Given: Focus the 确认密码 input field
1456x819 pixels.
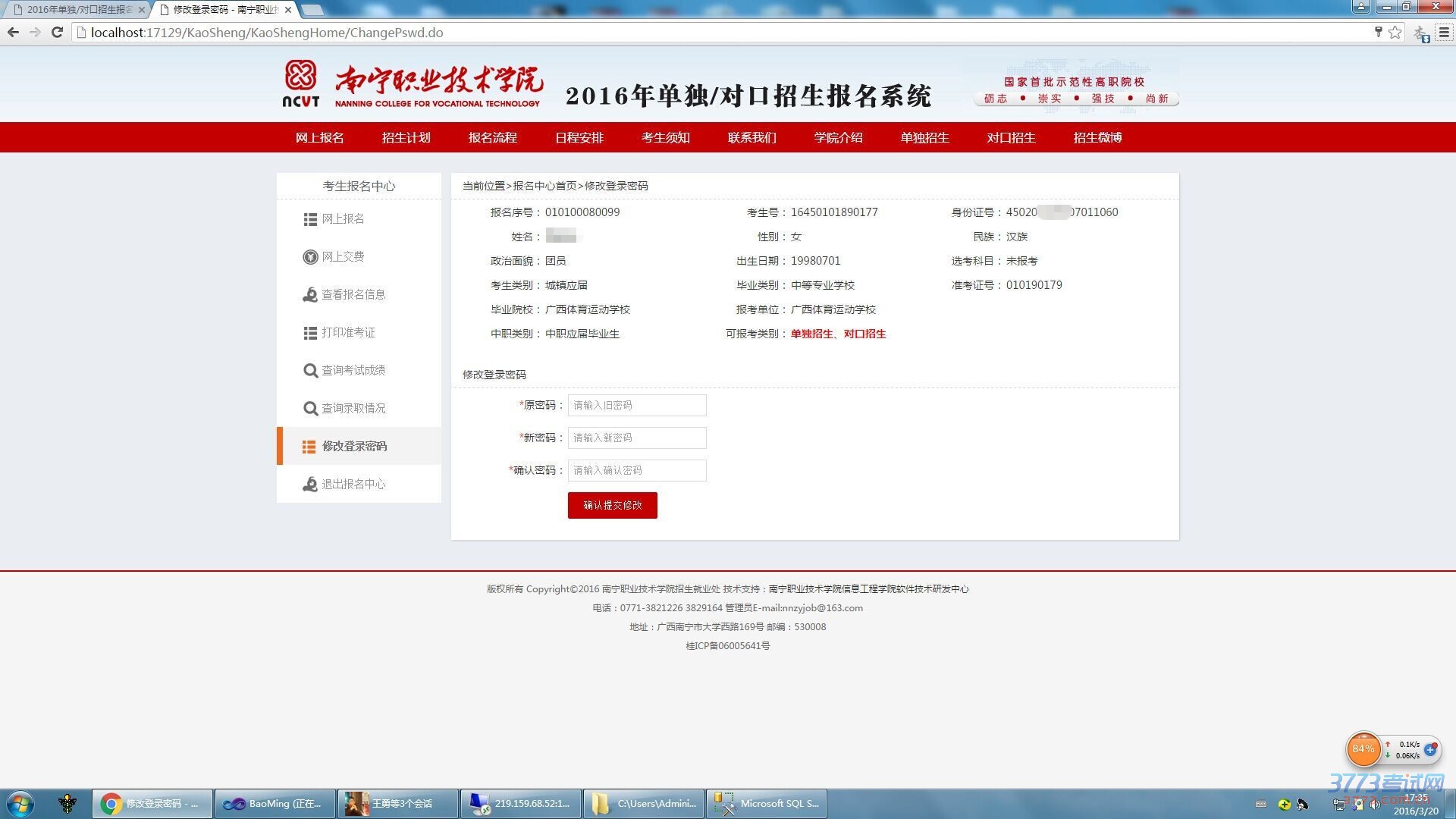Looking at the screenshot, I should click(636, 470).
